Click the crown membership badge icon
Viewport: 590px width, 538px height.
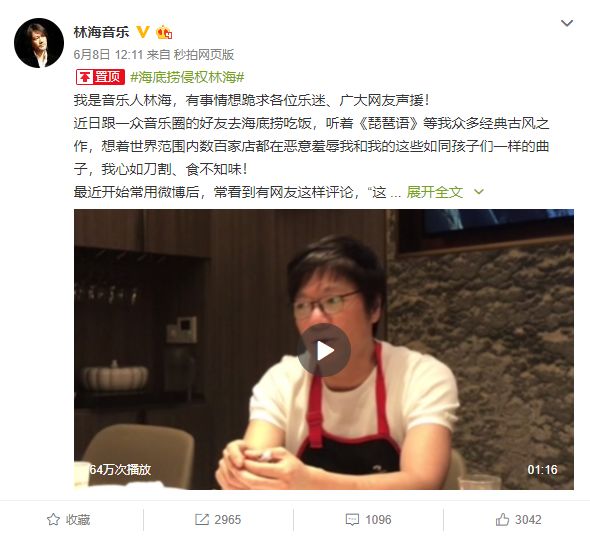coord(164,32)
